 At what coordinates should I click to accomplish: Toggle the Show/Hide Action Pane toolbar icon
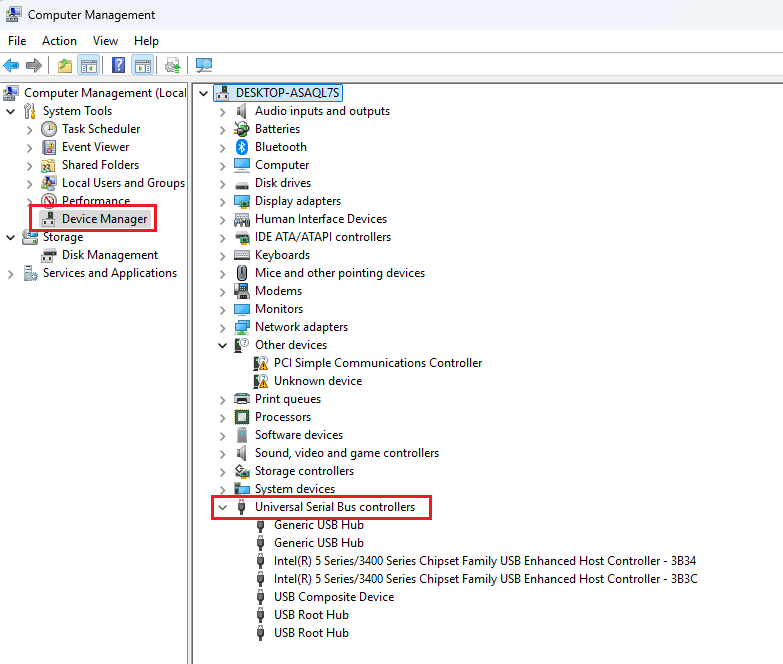[x=143, y=65]
